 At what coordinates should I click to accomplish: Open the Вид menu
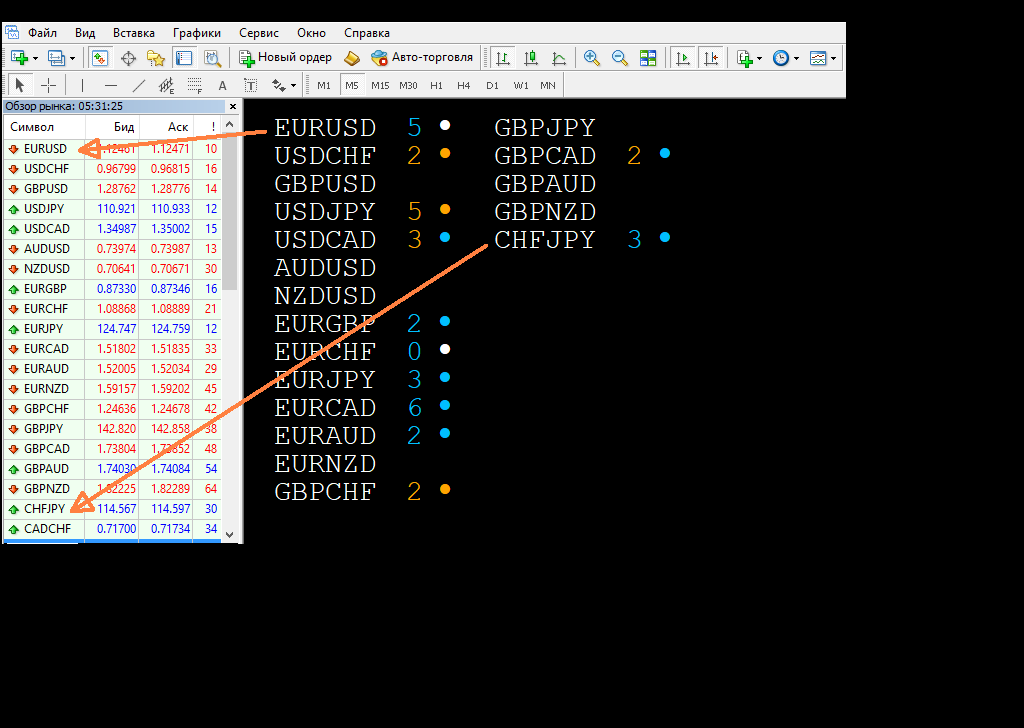point(85,33)
